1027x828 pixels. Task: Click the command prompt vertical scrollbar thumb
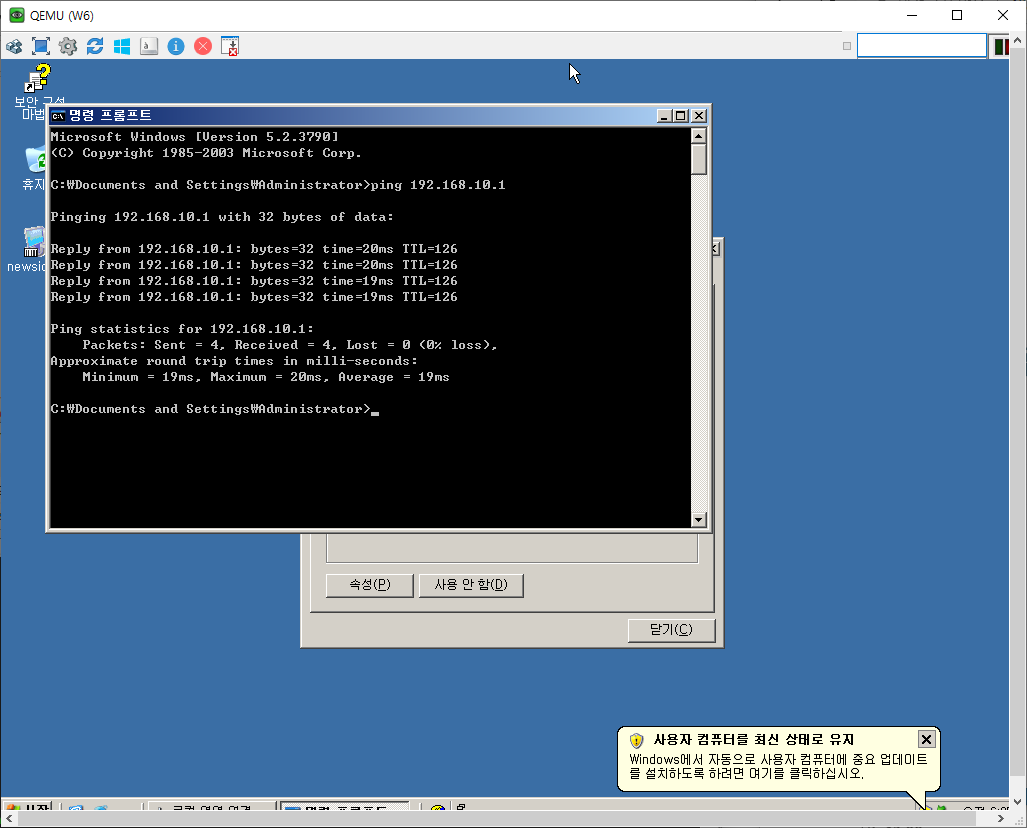pyautogui.click(x=699, y=159)
